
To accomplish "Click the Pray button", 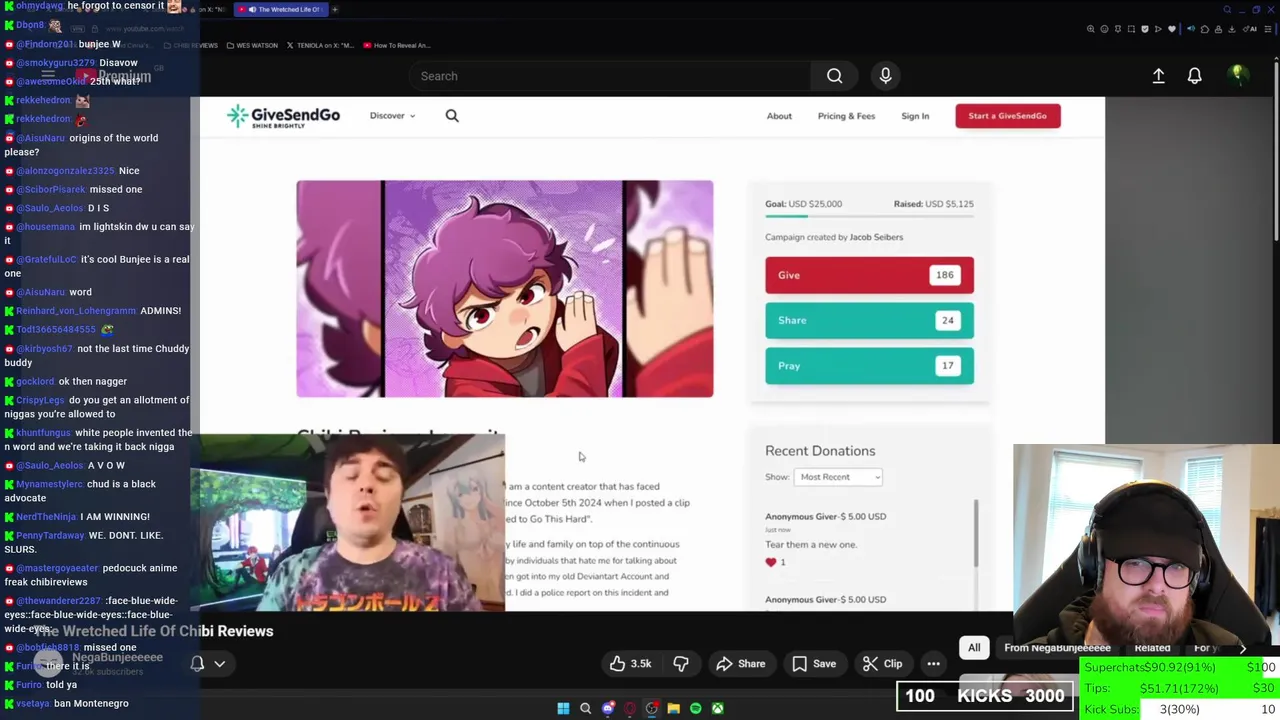I will [869, 366].
